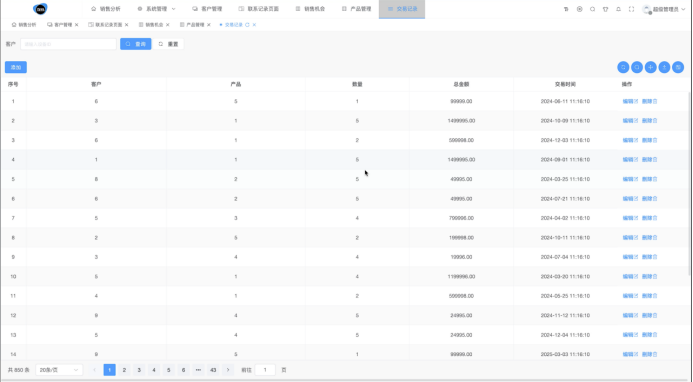Click the blue 查询 search button
Screen dimensions: 693x382
[136, 44]
